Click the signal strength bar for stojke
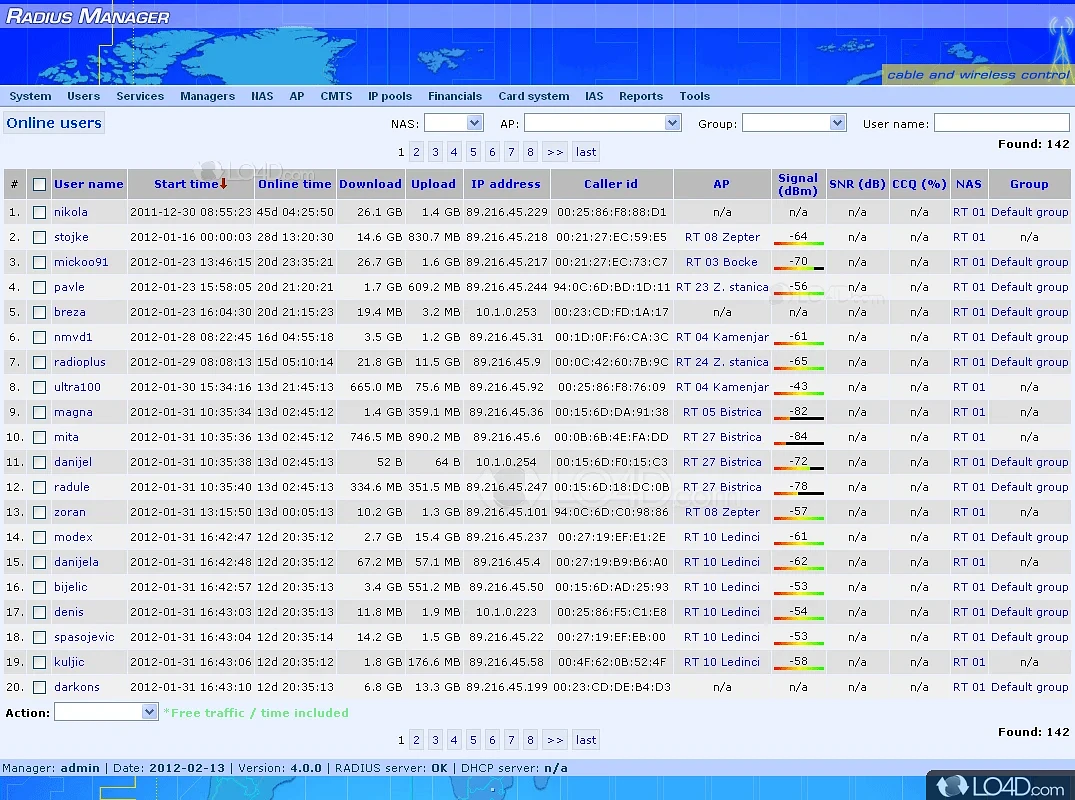 pos(798,244)
